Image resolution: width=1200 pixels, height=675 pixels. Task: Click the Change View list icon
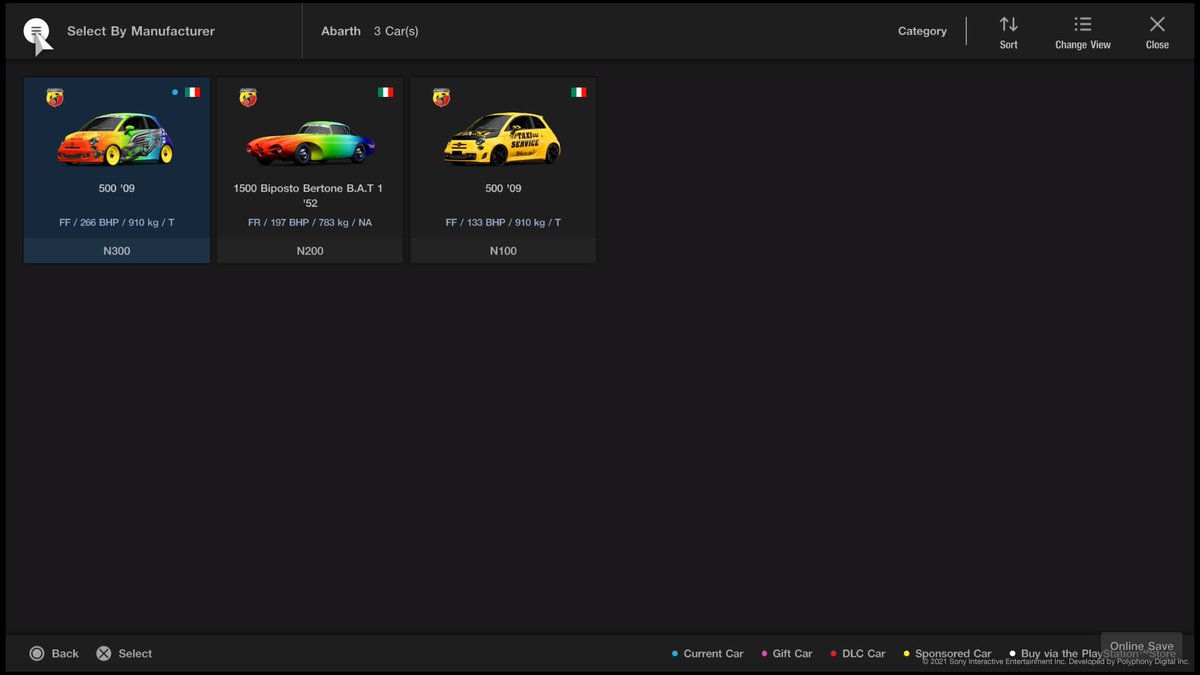tap(1082, 24)
